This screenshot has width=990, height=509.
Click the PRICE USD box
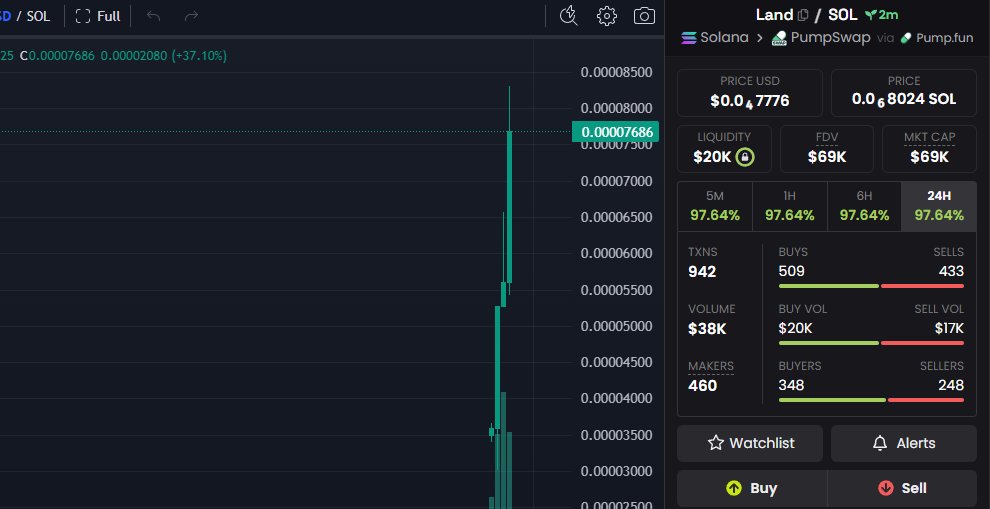750,93
